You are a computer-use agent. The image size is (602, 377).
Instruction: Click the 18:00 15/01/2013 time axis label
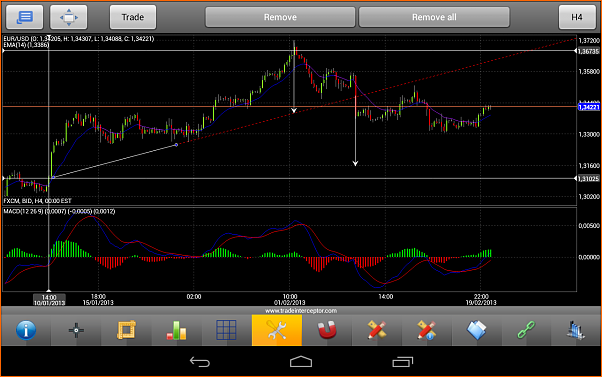98,299
